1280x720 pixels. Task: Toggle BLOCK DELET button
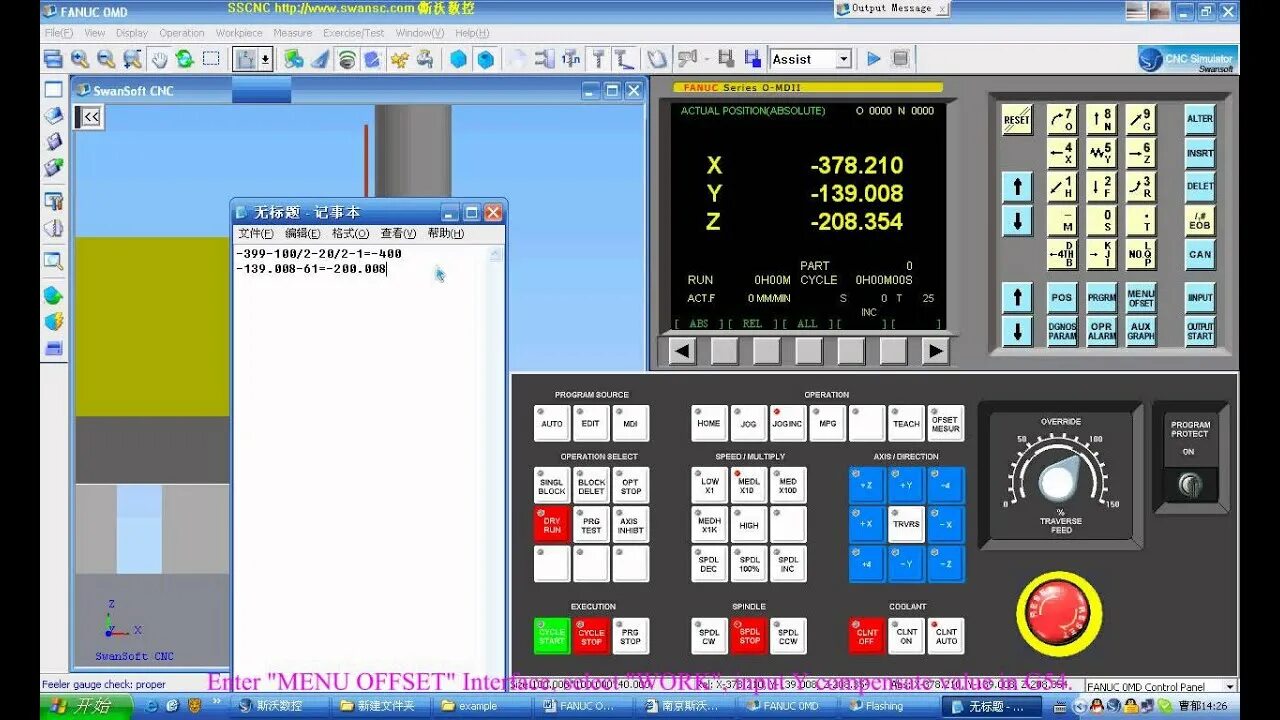tap(591, 486)
